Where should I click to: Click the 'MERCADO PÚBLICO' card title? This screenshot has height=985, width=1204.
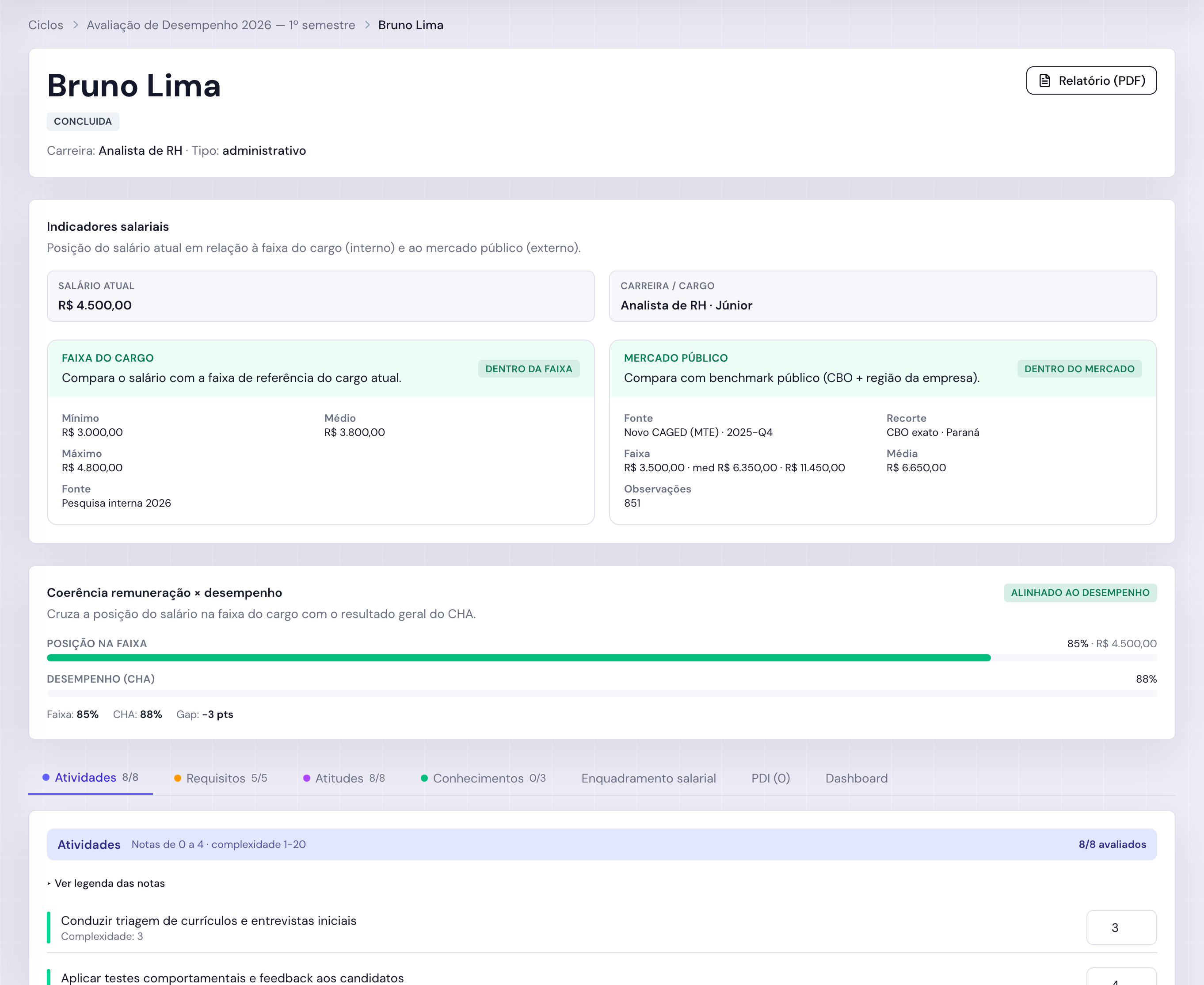pos(676,358)
